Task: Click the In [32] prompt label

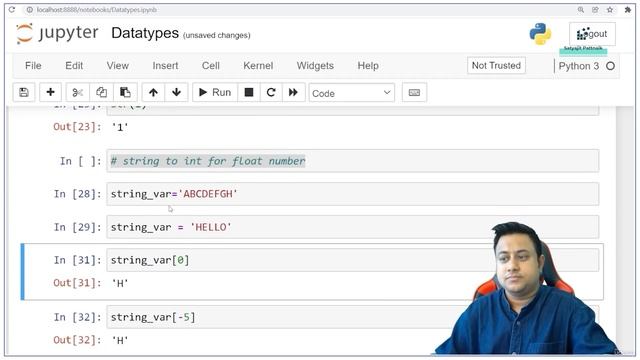Action: pos(78,317)
